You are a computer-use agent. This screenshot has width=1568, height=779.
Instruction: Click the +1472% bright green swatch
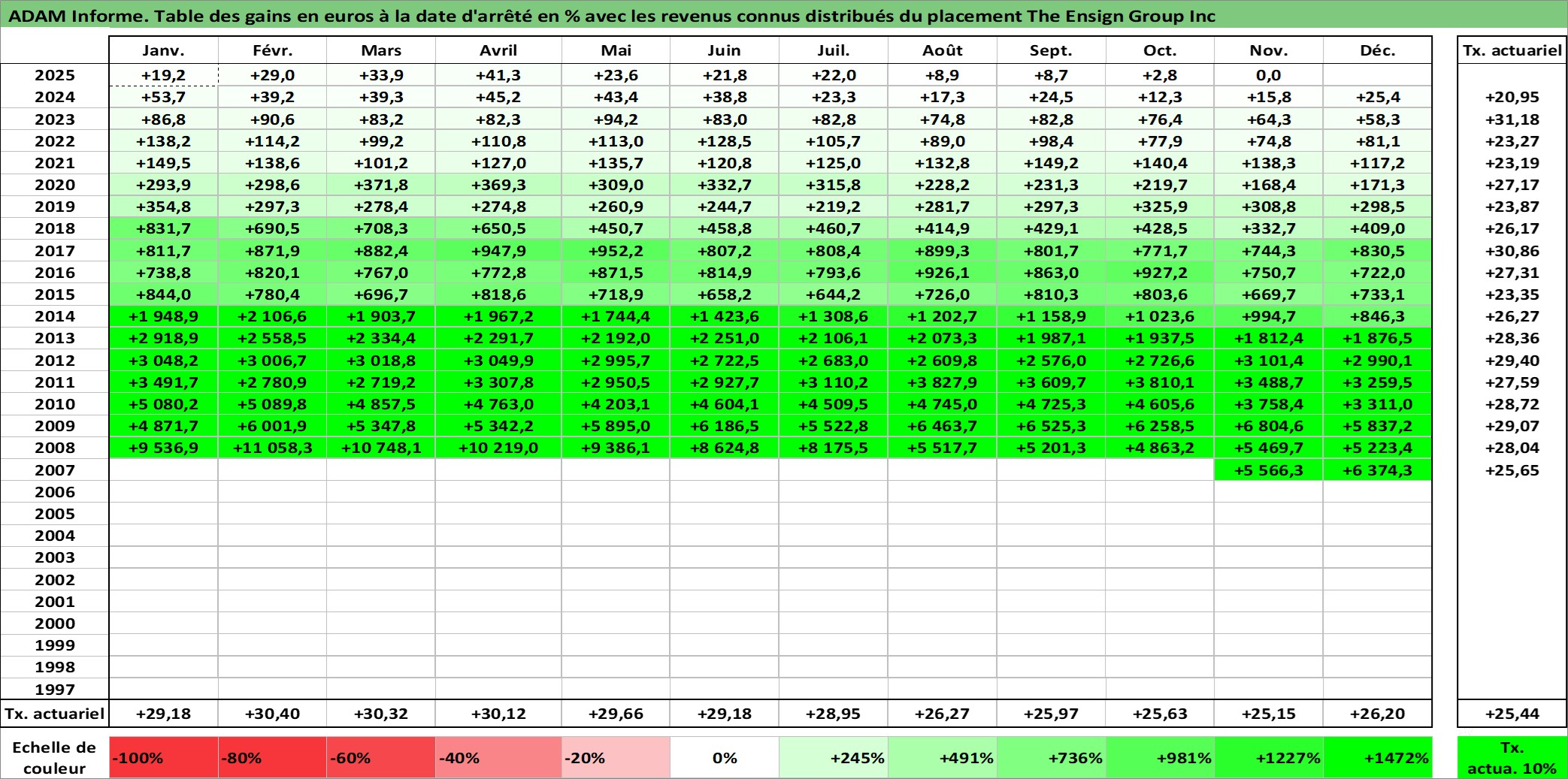coord(1377,757)
